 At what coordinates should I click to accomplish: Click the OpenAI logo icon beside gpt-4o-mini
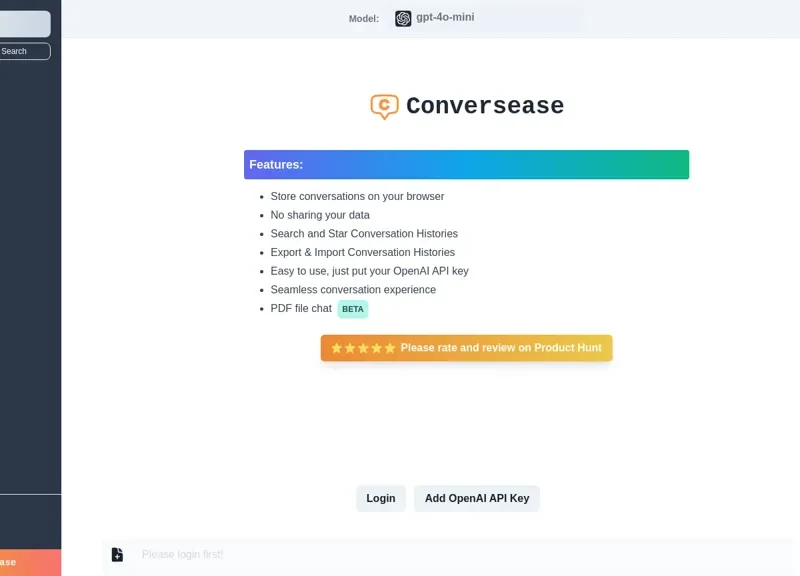(x=403, y=18)
